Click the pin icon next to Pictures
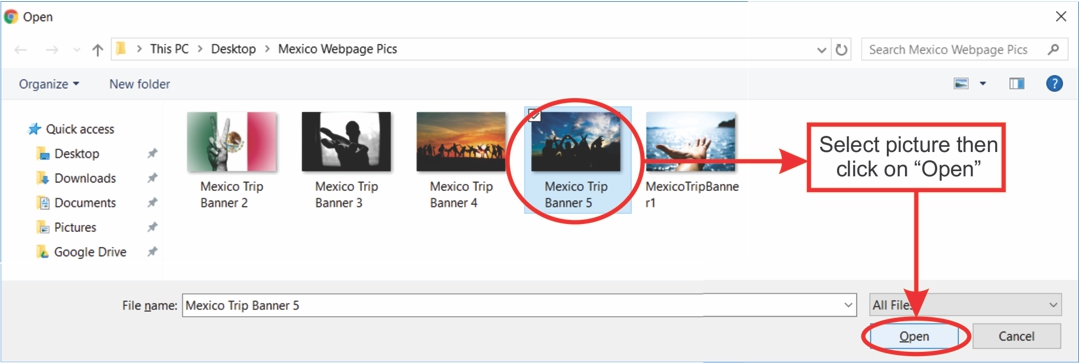 [x=152, y=228]
